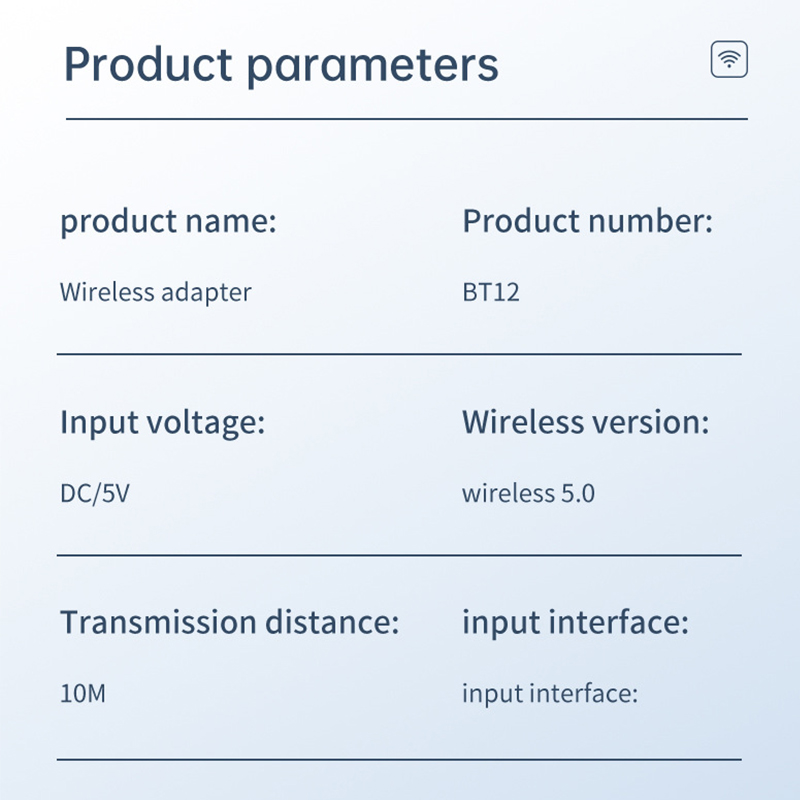Select the Product number label
This screenshot has width=800, height=800.
pyautogui.click(x=587, y=221)
